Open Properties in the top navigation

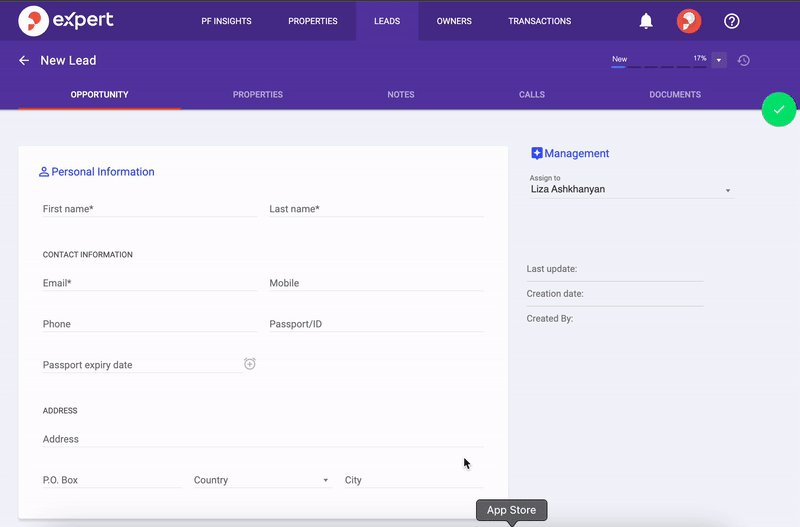point(313,21)
